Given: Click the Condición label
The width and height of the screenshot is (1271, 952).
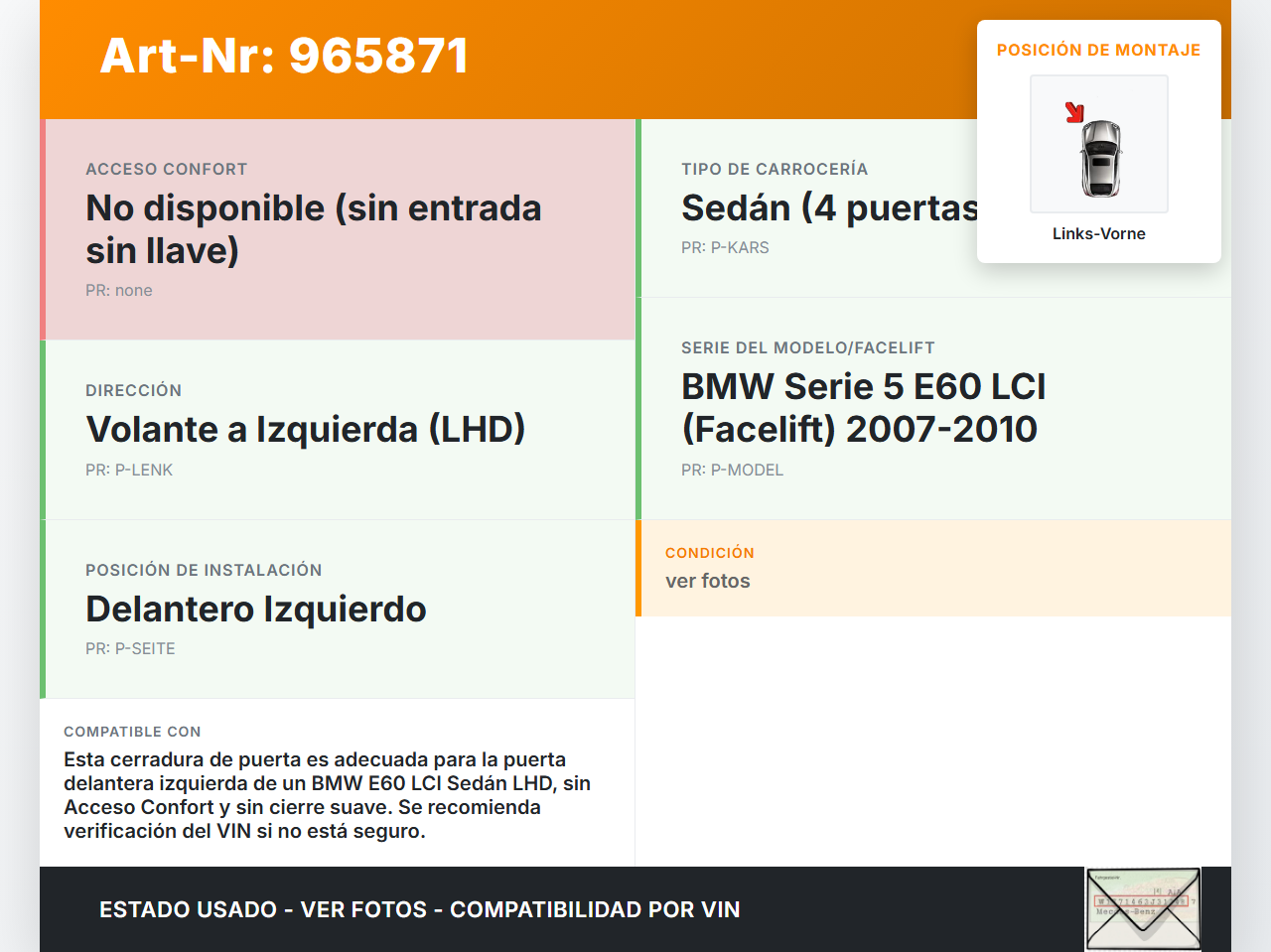Looking at the screenshot, I should pos(709,552).
